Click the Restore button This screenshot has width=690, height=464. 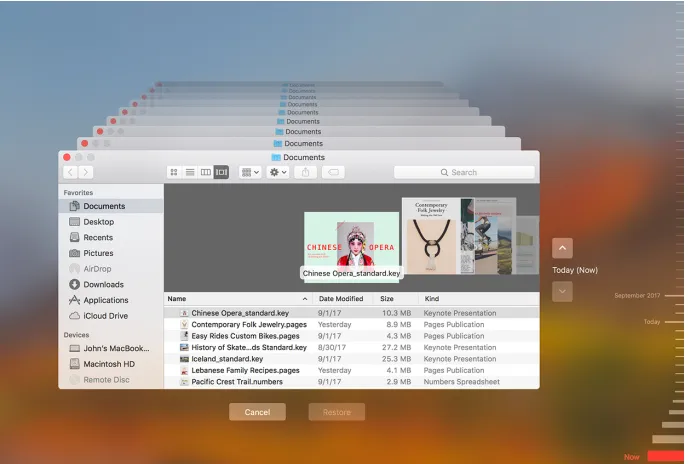pos(337,412)
